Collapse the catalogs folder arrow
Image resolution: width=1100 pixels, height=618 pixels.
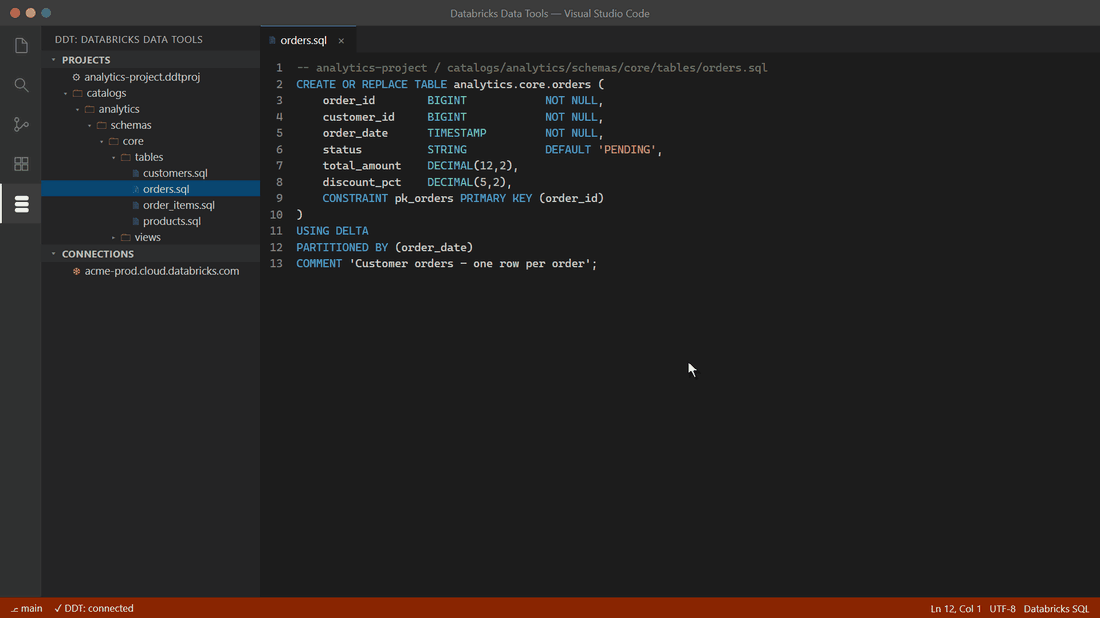[x=66, y=93]
